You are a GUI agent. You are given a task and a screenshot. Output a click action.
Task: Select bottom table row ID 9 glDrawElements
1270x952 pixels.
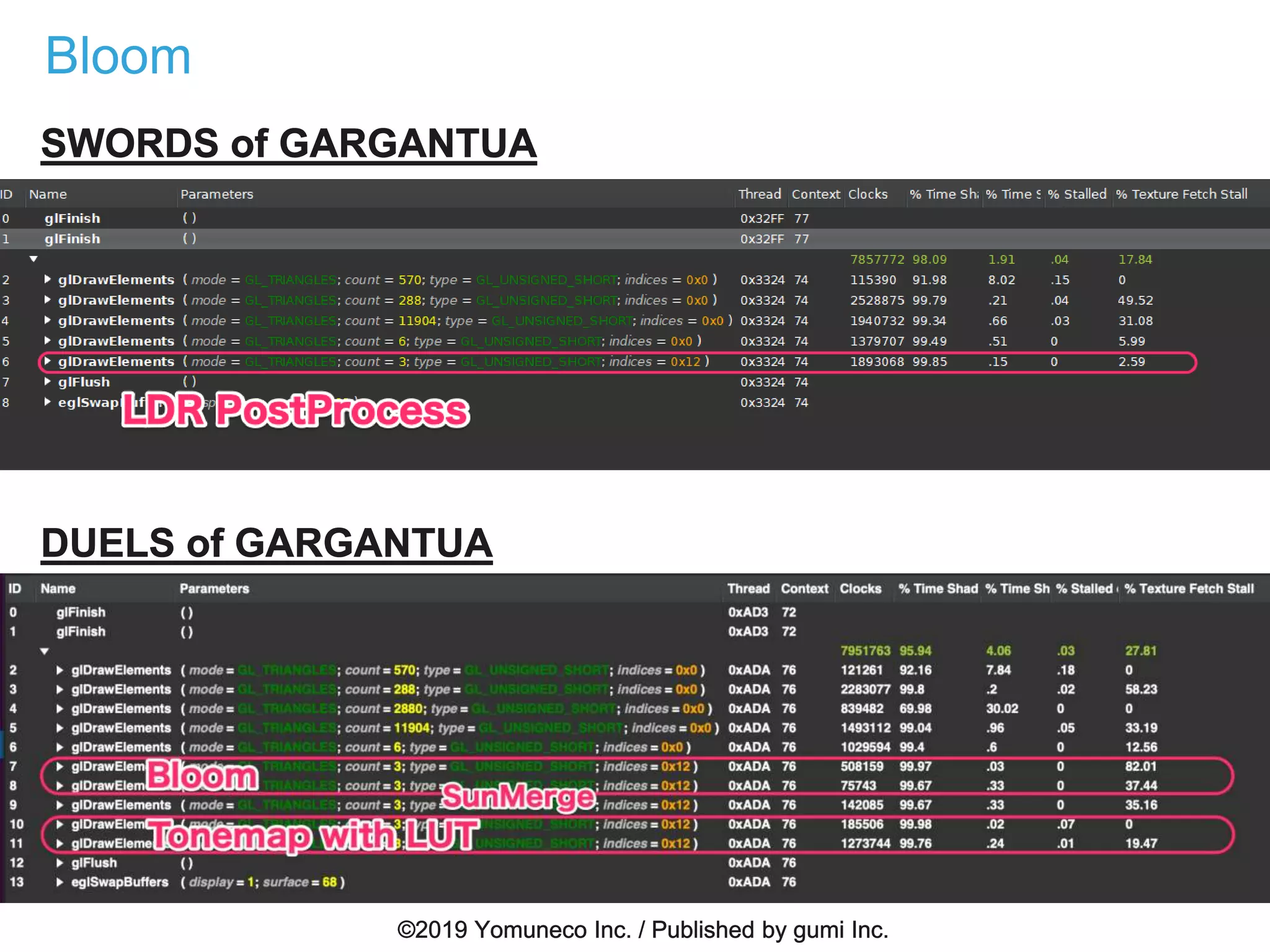pyautogui.click(x=121, y=804)
